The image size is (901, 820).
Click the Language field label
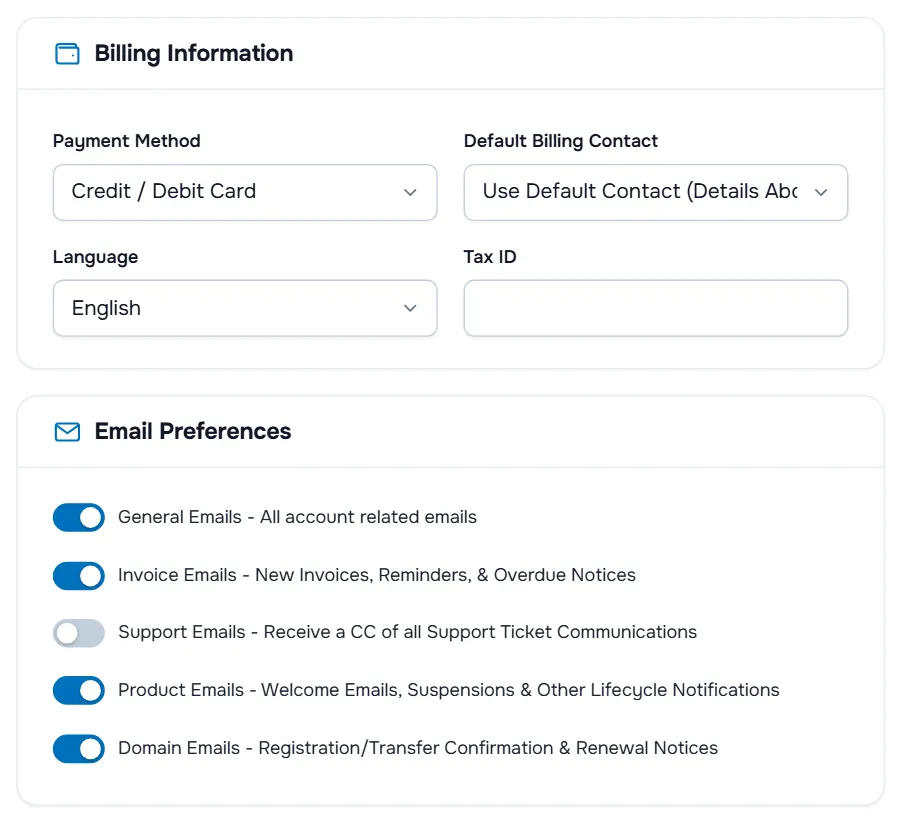click(x=95, y=257)
